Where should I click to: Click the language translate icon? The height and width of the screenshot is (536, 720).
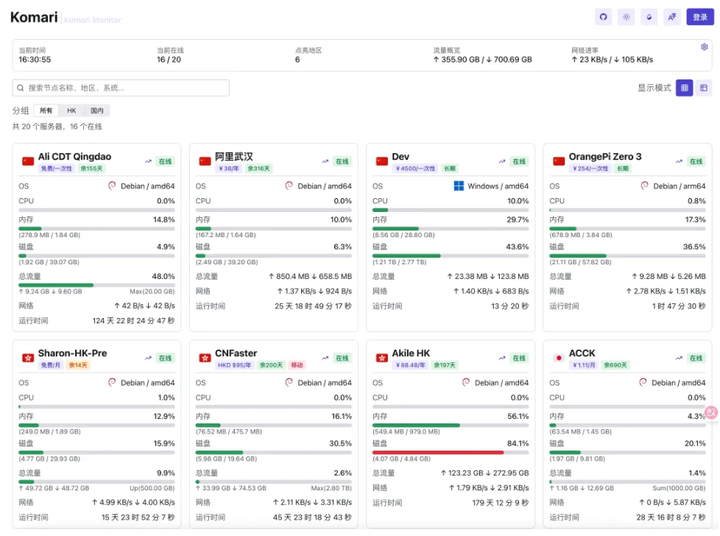pyautogui.click(x=672, y=17)
